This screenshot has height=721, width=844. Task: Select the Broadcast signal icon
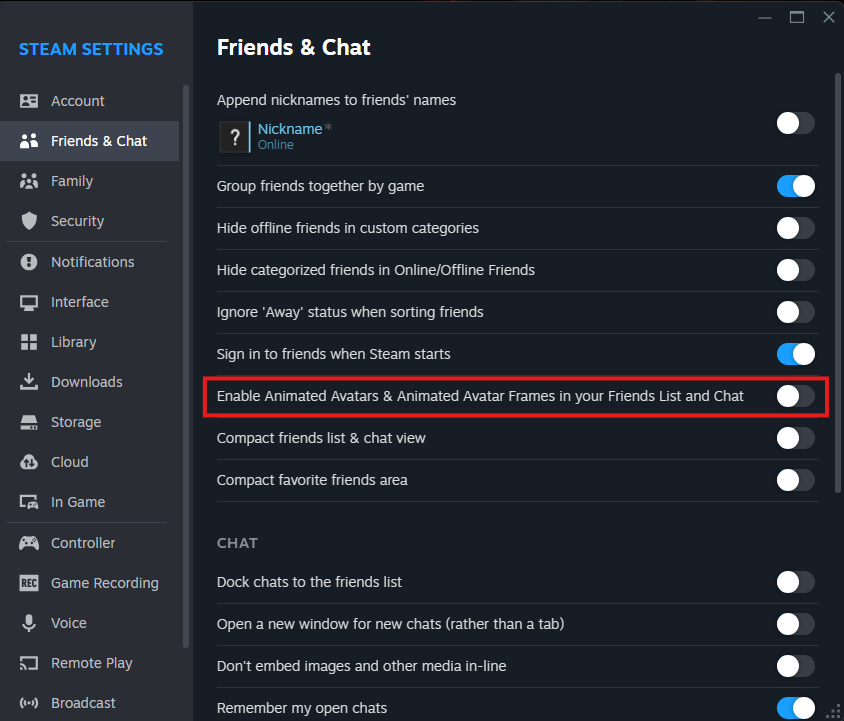coord(29,703)
